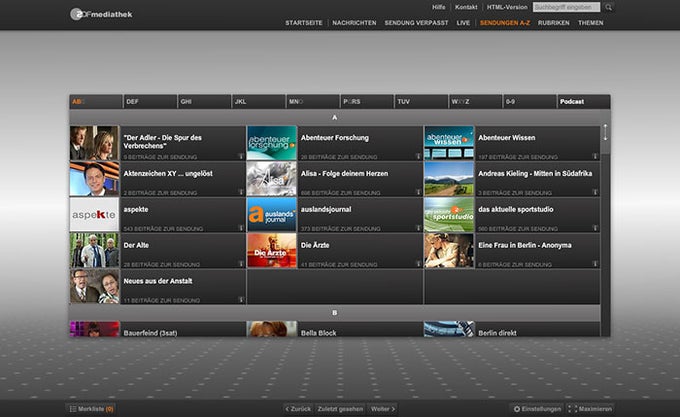Open LIVE in main navigation

[463, 23]
